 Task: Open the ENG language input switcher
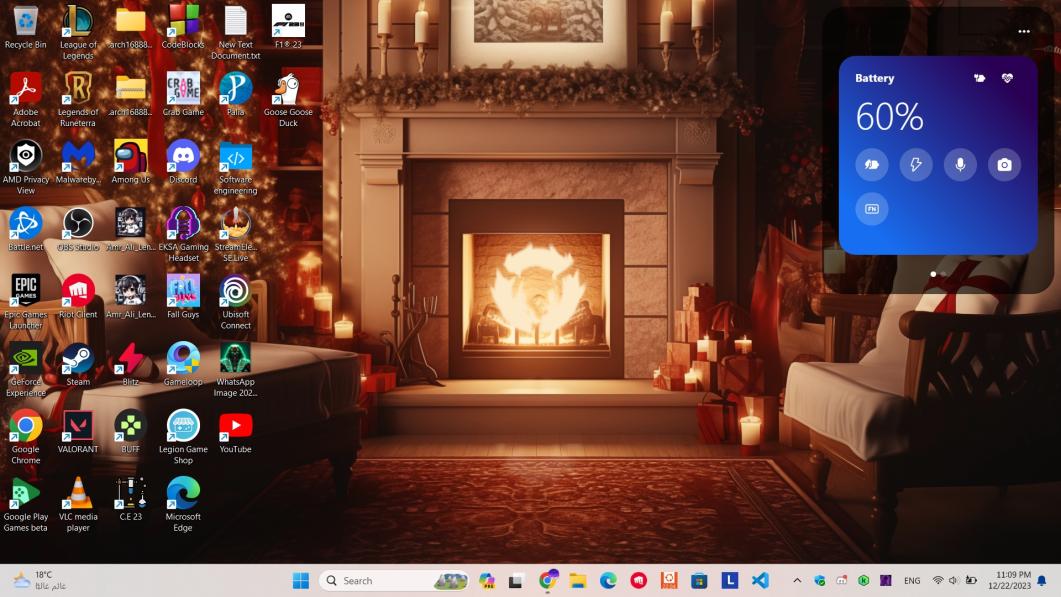(x=912, y=580)
